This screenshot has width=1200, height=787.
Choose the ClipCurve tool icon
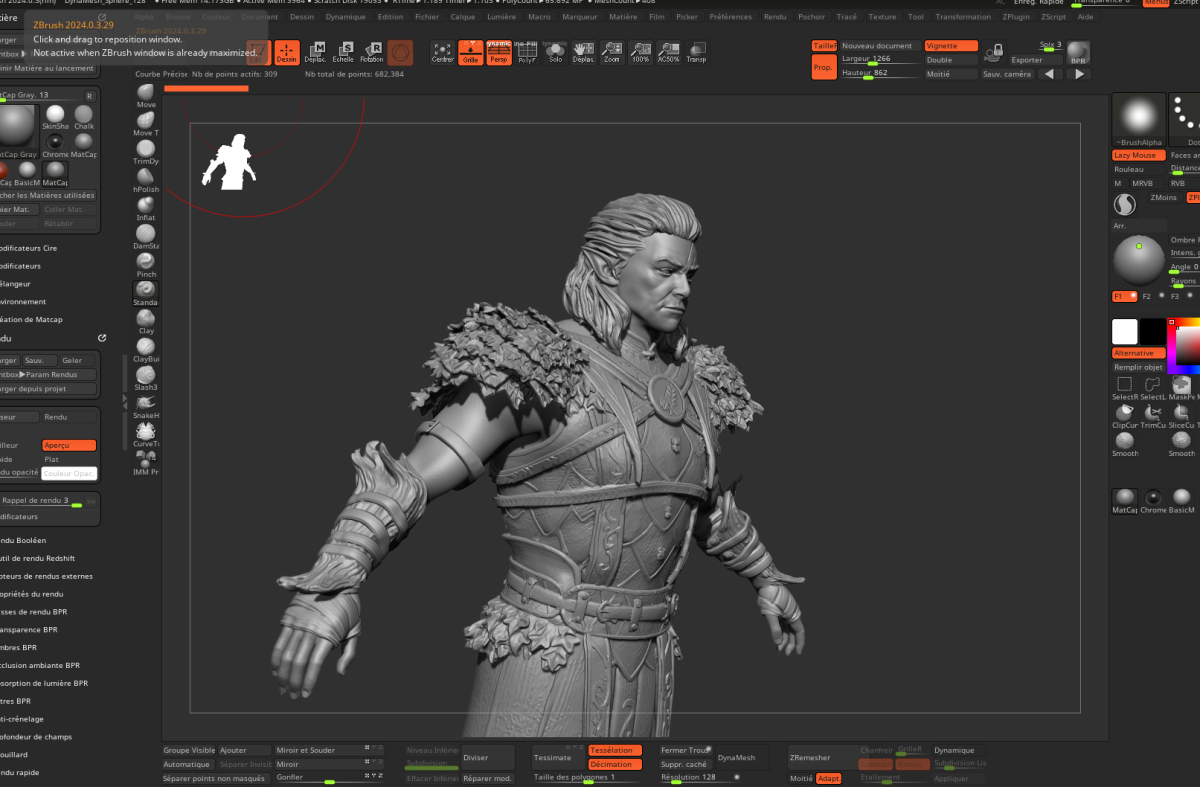pyautogui.click(x=1125, y=416)
